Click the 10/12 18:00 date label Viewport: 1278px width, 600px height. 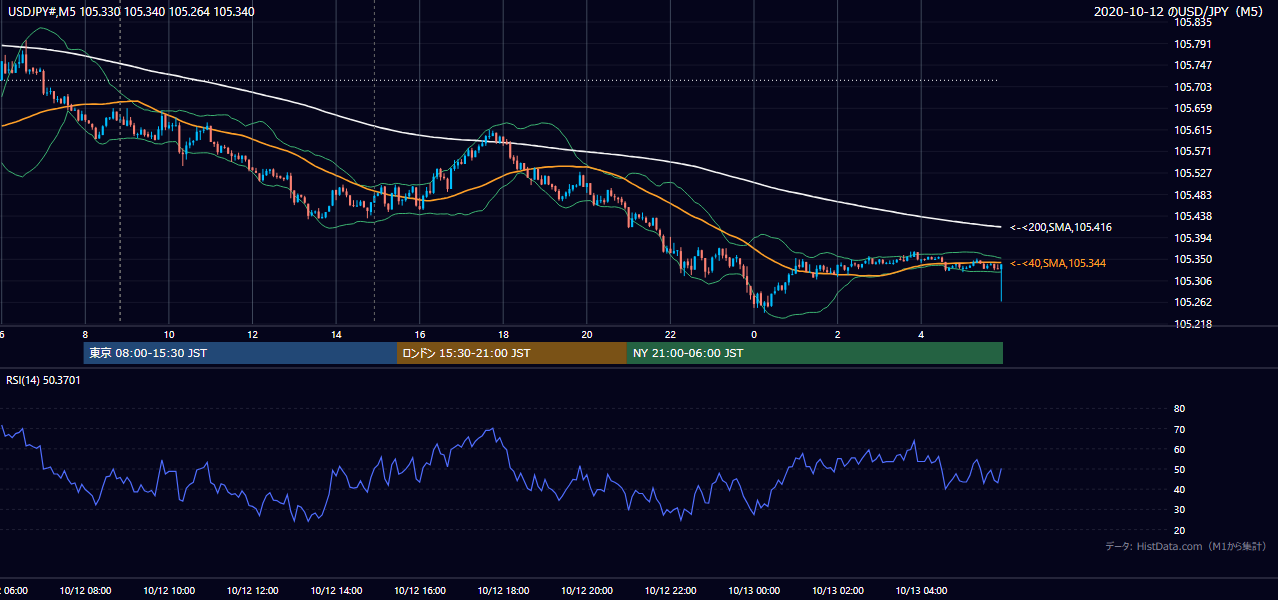tap(504, 590)
